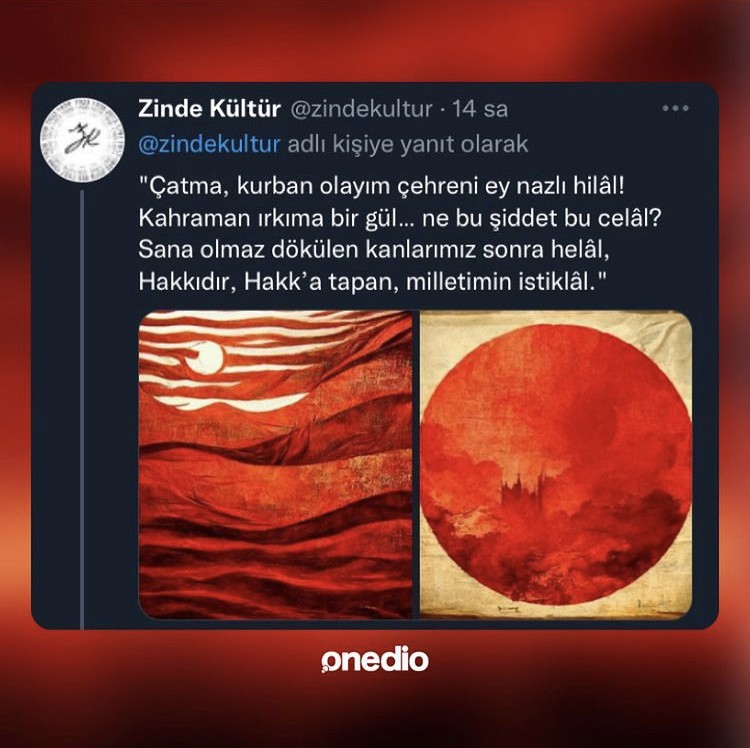This screenshot has width=750, height=748.
Task: Open the right red circle painting image
Action: coord(556,465)
